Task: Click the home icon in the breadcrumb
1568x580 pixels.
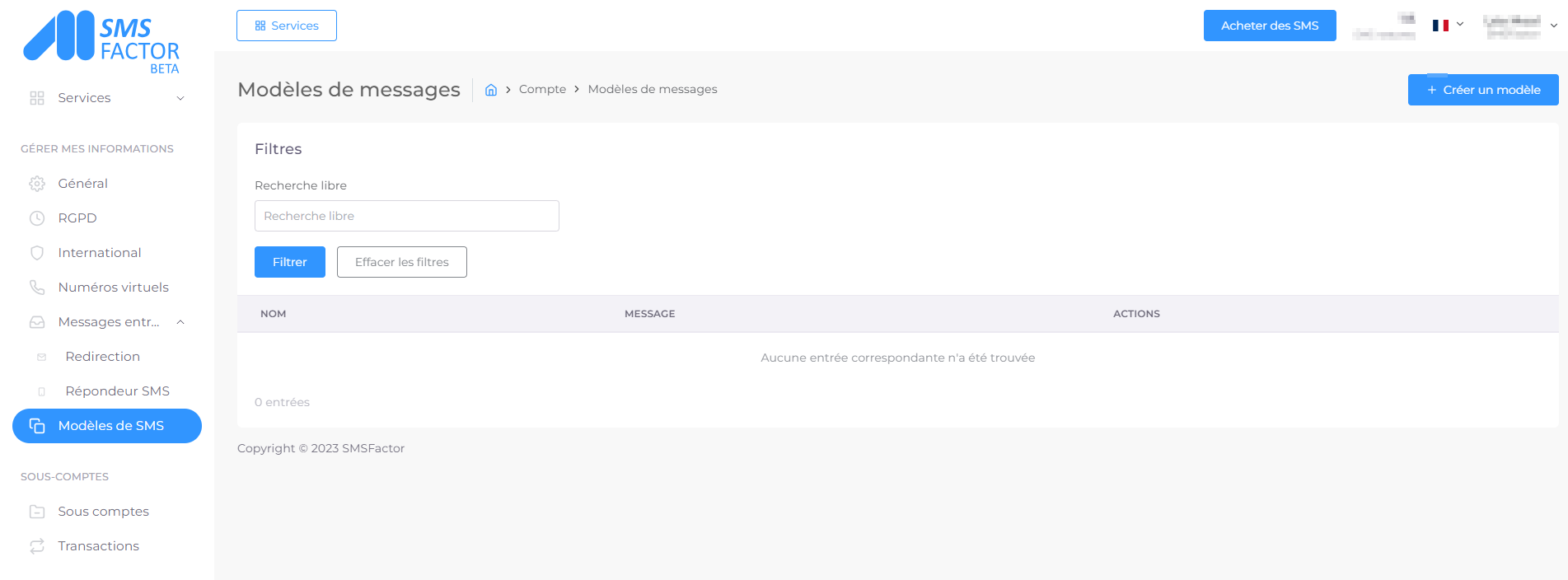Action: click(491, 90)
